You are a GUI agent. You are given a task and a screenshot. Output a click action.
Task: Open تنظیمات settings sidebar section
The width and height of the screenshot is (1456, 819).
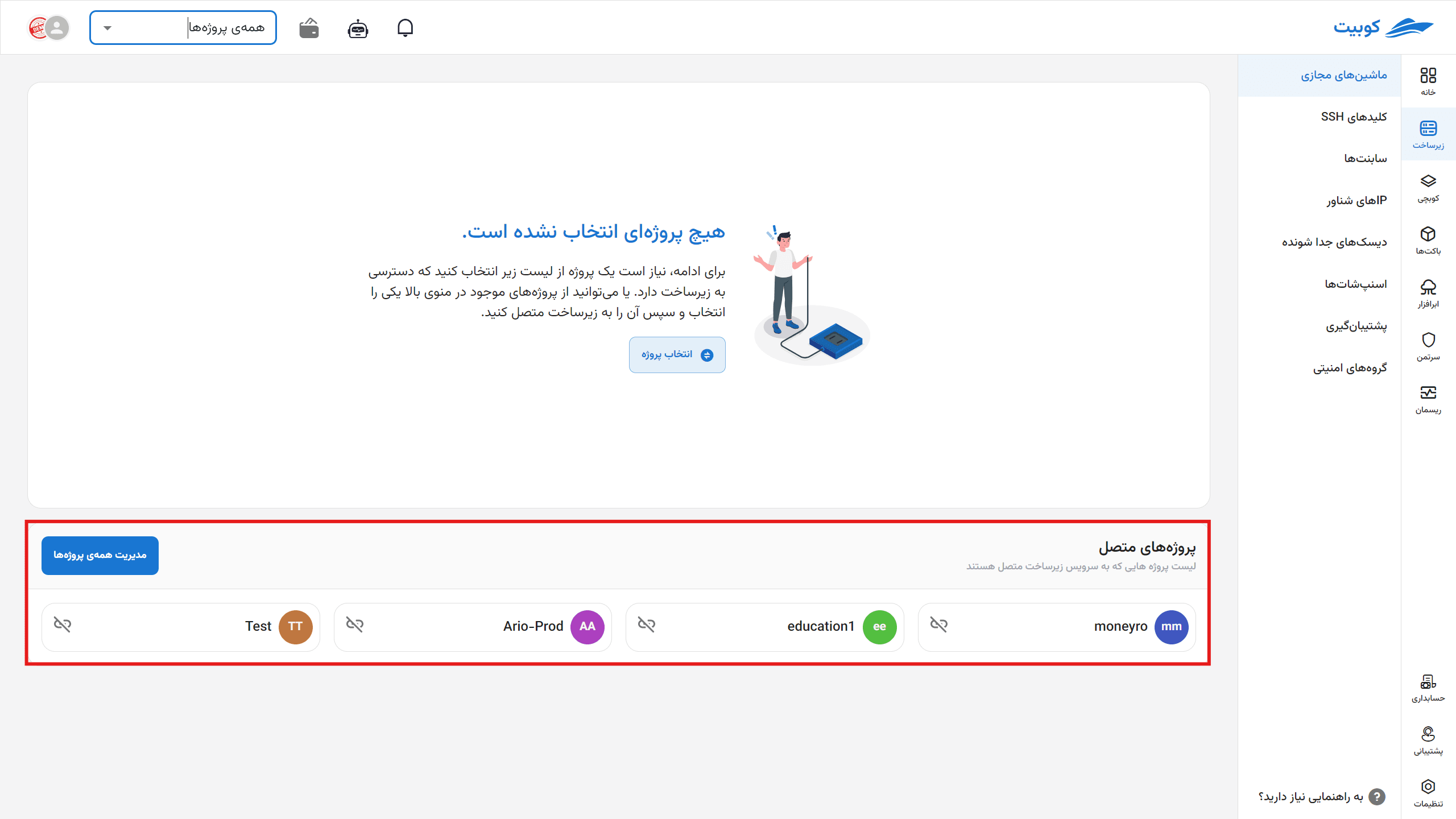(1428, 793)
